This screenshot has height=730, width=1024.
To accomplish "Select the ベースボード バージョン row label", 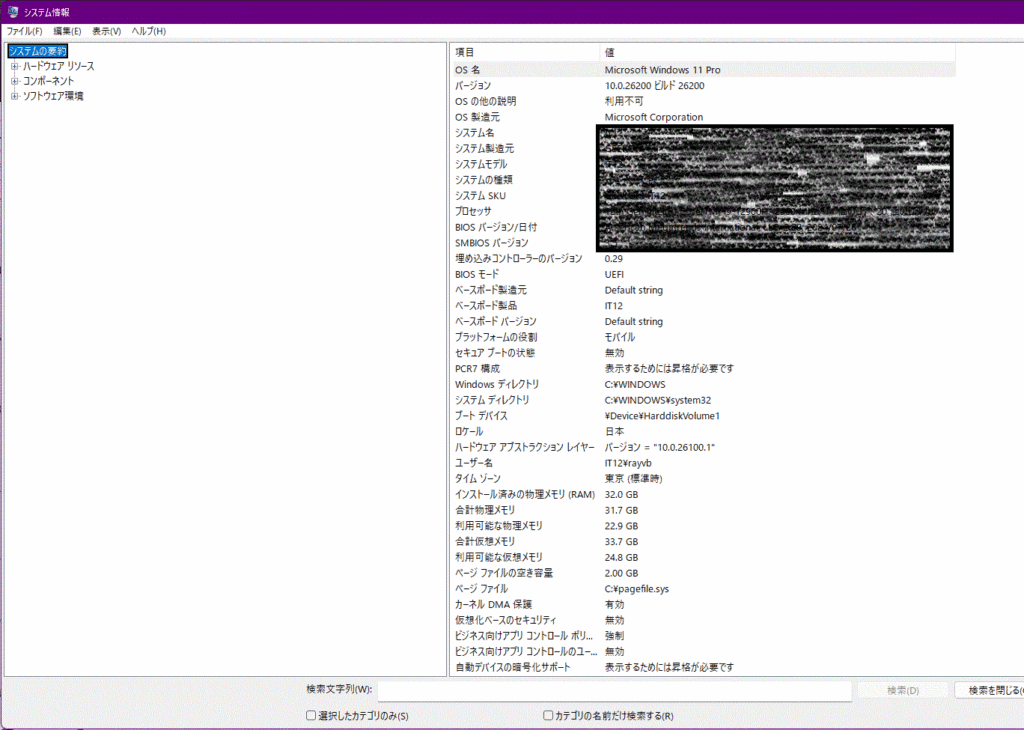I will (x=496, y=321).
